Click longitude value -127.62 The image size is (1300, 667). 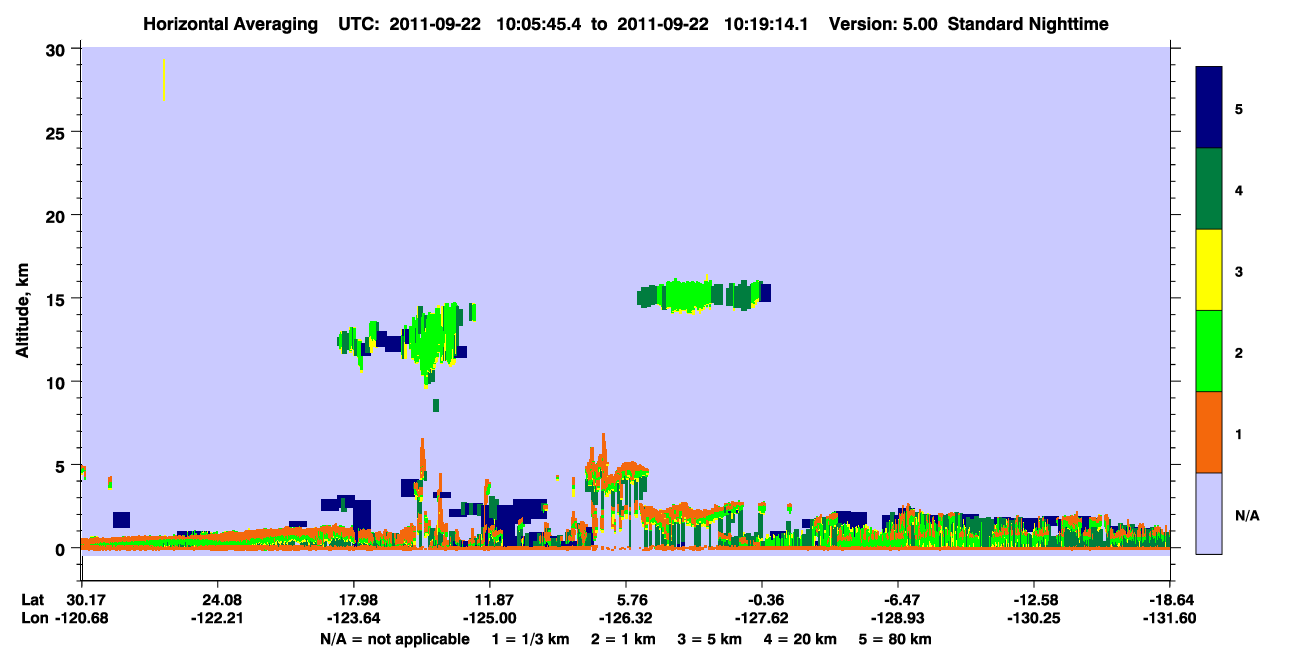pyautogui.click(x=762, y=619)
